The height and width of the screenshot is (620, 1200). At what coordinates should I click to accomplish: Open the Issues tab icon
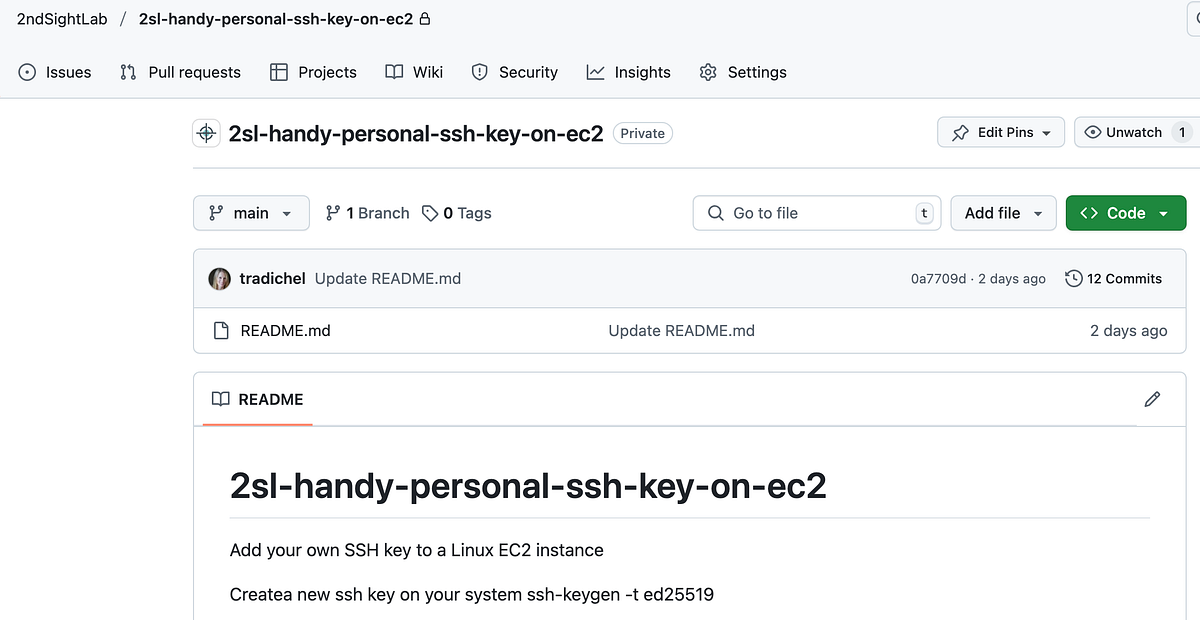(x=25, y=72)
